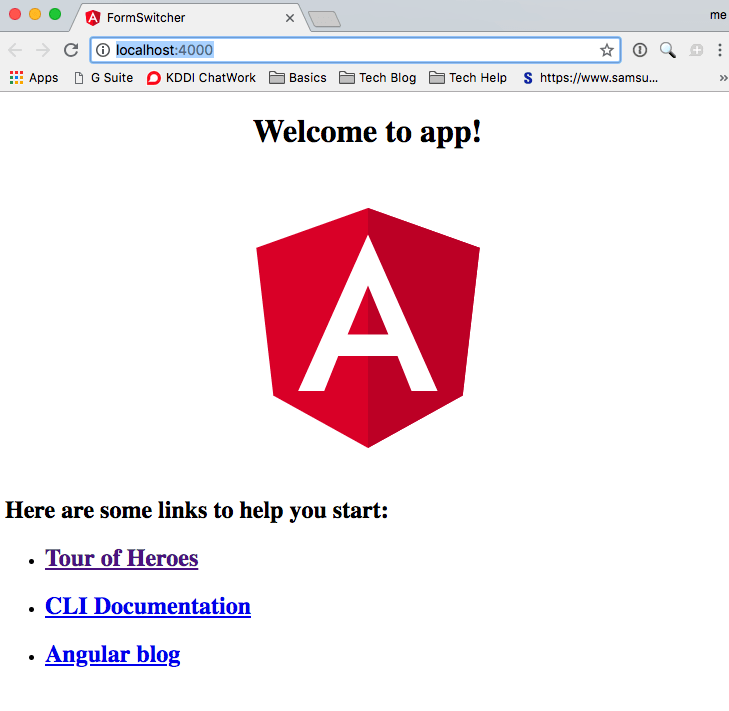
Task: Open the Apps grid shortcut
Action: (34, 78)
